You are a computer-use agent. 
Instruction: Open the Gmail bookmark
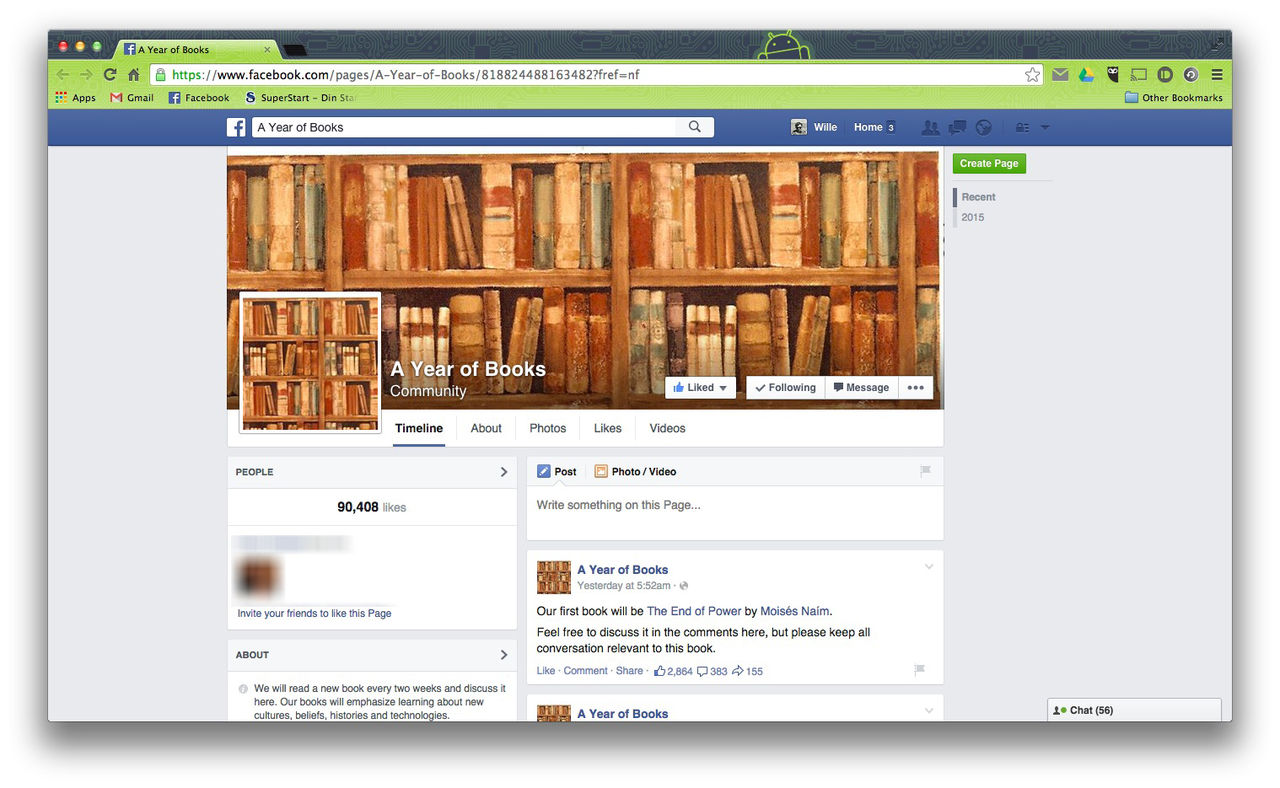pos(132,98)
